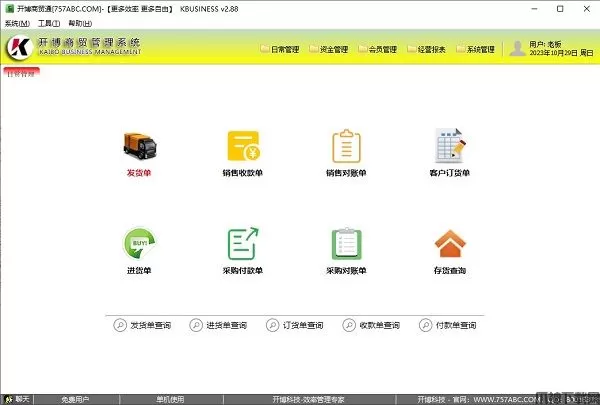Viewport: 600px width, 405px height.
Task: Click the application icon in title bar
Action: tap(10, 8)
